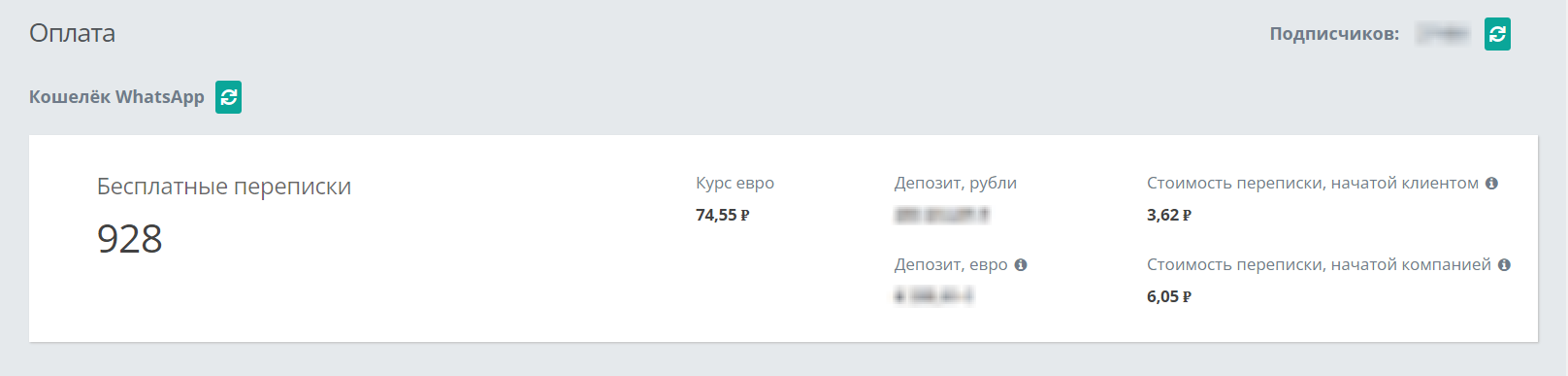Select the 6,05 ₽ conversation cost value
This screenshot has height=376, width=1568.
[x=1169, y=296]
